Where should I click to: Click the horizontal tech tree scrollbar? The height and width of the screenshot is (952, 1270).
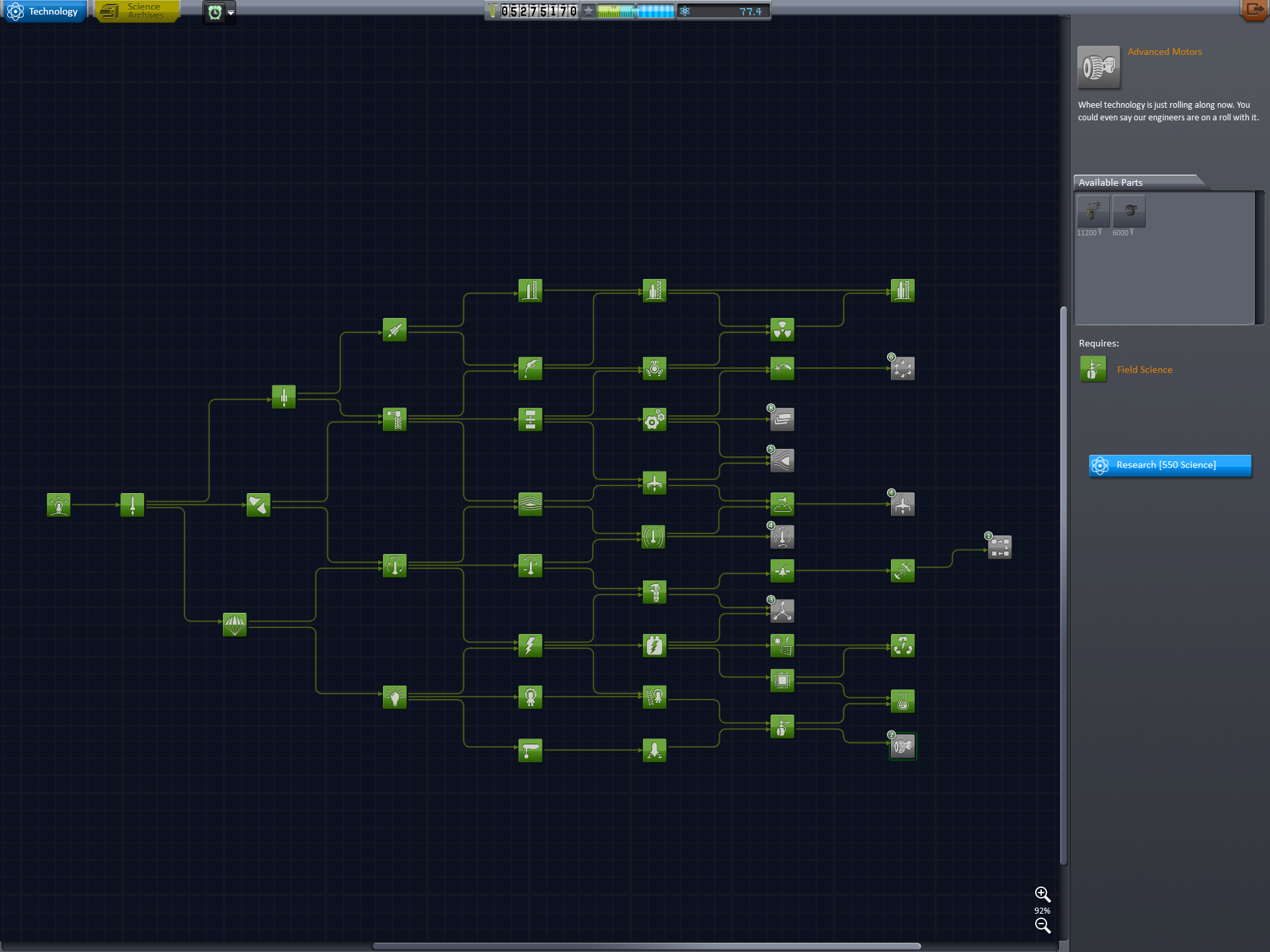[x=646, y=946]
